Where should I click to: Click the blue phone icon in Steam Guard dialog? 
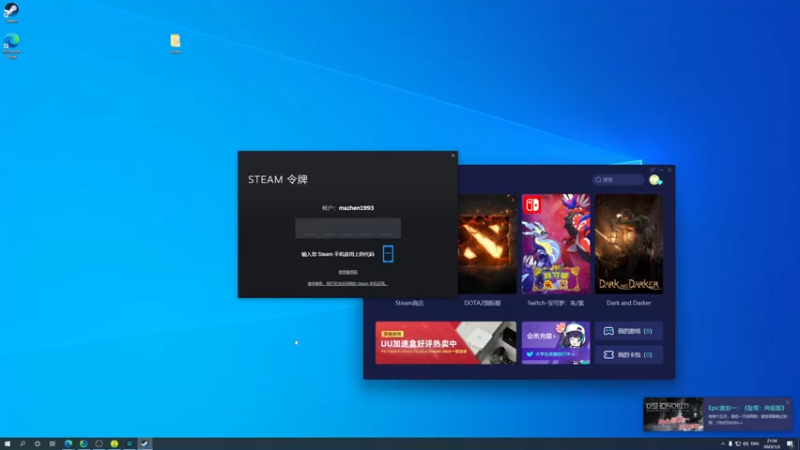click(x=388, y=254)
